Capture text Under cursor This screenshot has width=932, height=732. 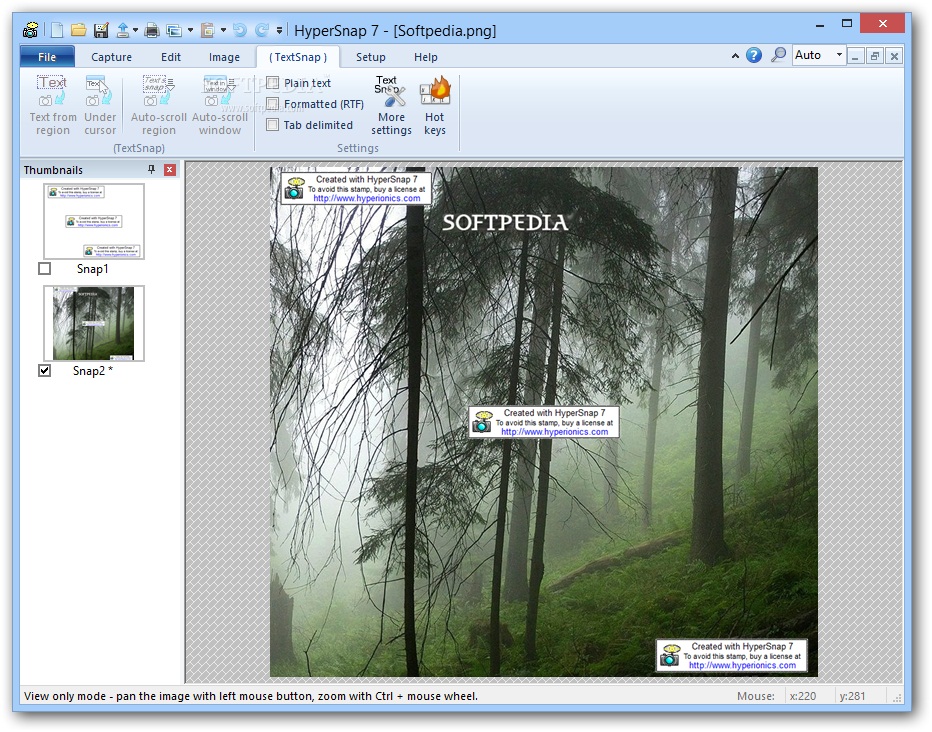(x=100, y=105)
